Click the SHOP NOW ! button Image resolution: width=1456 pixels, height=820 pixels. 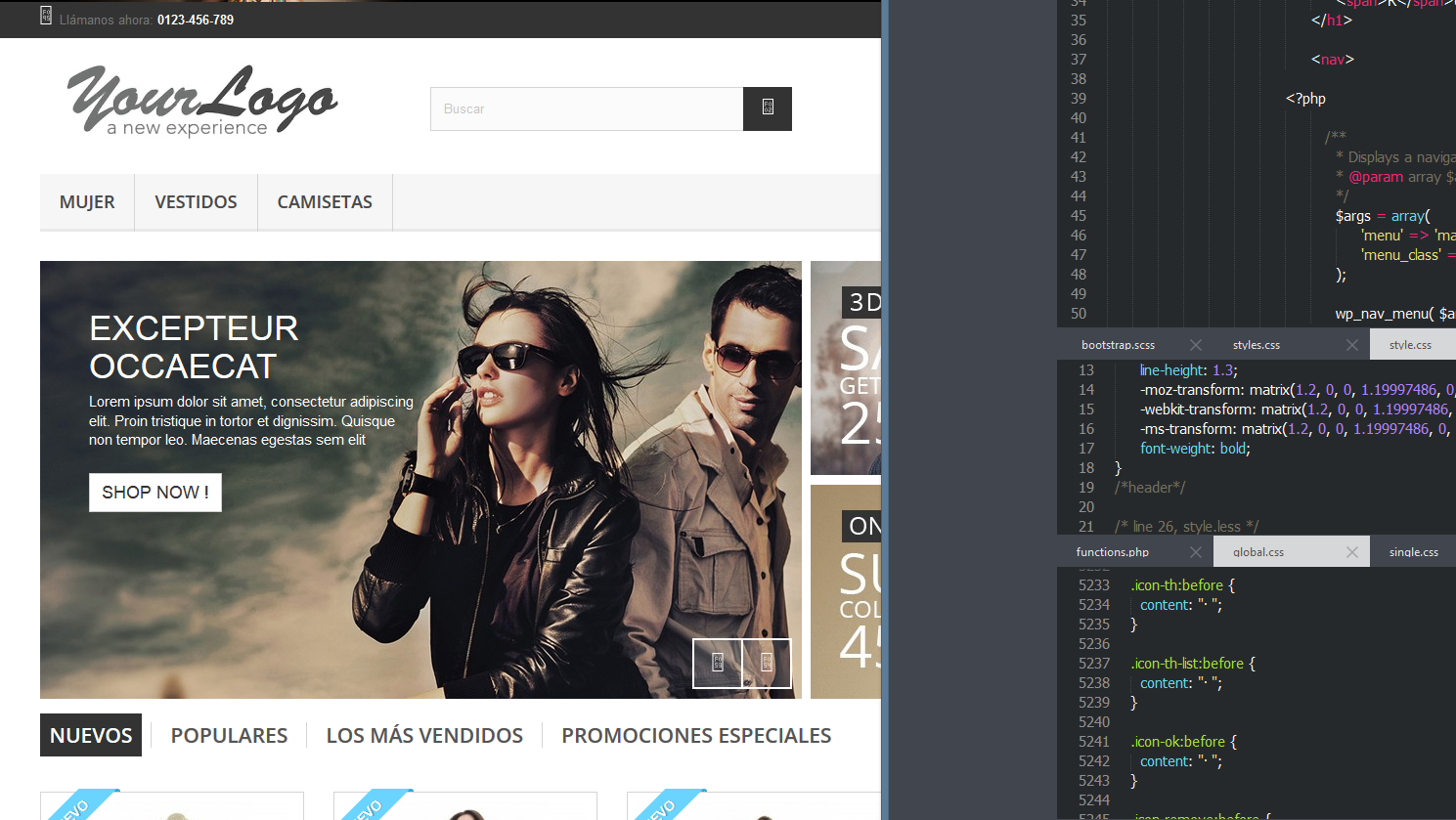155,493
